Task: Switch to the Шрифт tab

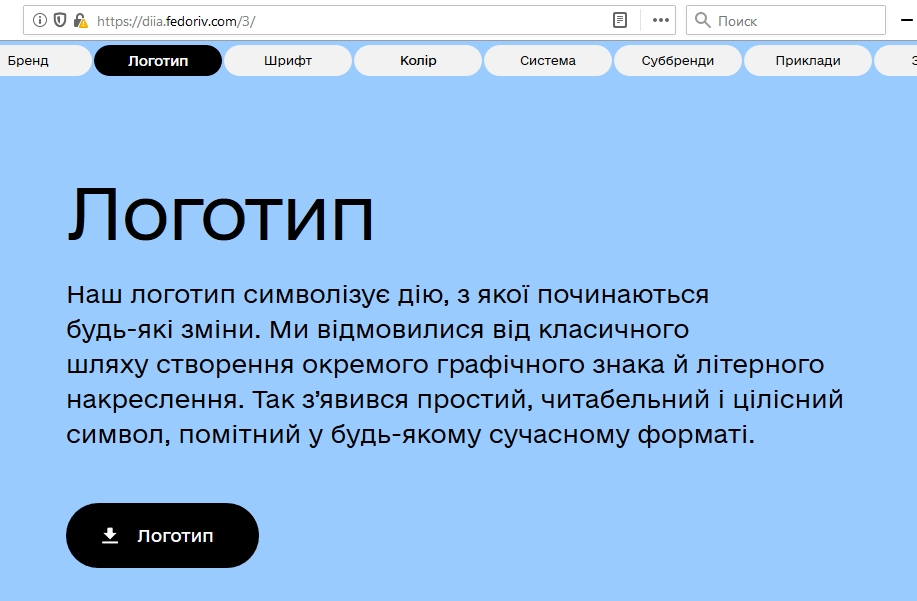Action: tap(288, 61)
